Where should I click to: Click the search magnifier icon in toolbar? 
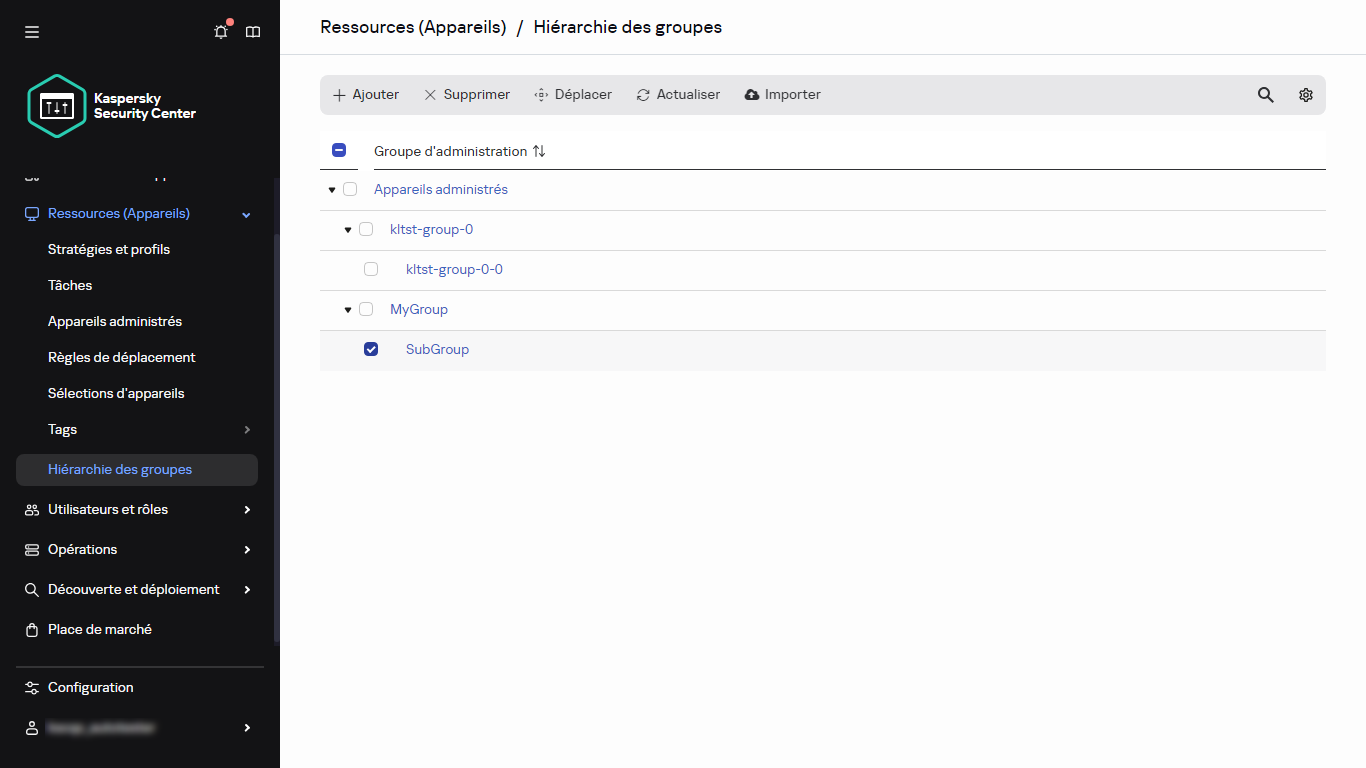tap(1265, 95)
